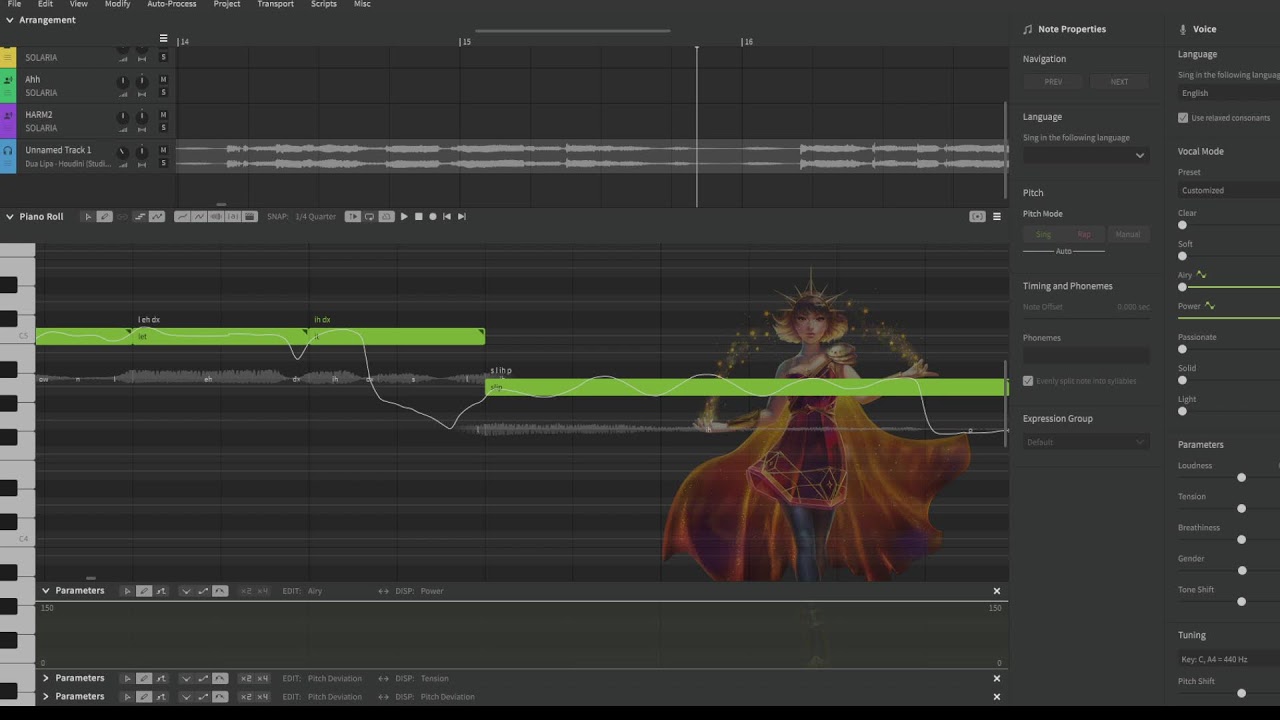Open the Transport menu
Screen dimensions: 1280x720
tap(275, 4)
